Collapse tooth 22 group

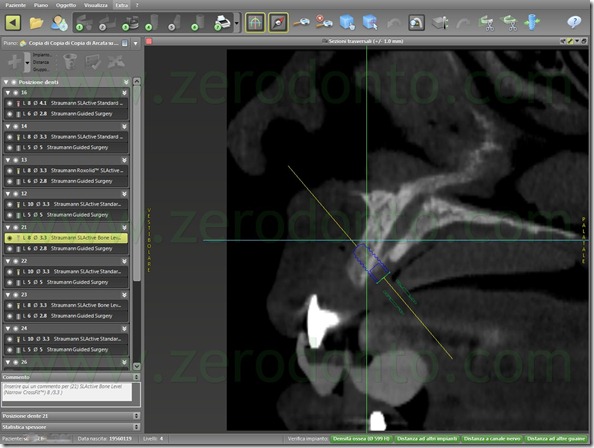tap(8, 261)
